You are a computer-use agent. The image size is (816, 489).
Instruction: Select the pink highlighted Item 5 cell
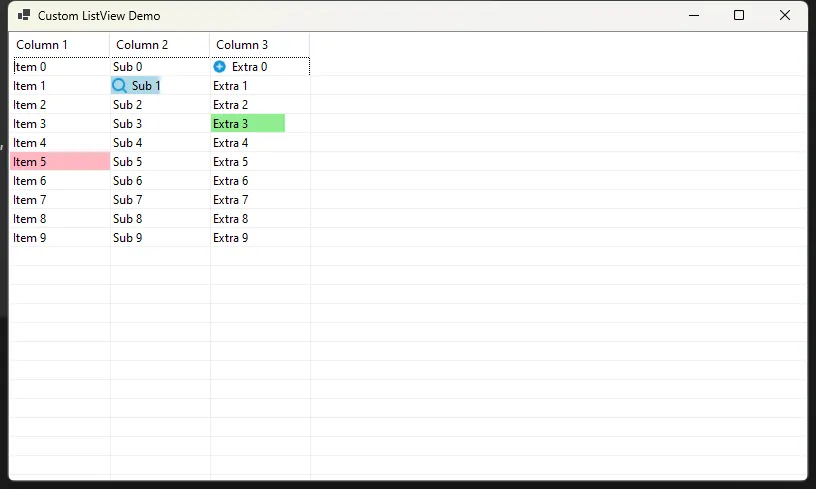click(x=59, y=162)
